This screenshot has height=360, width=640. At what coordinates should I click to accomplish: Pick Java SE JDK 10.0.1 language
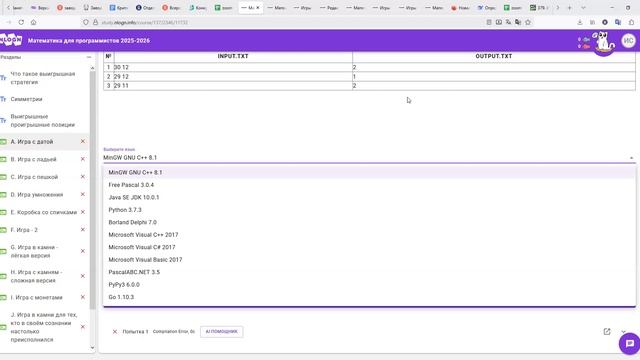click(369, 198)
